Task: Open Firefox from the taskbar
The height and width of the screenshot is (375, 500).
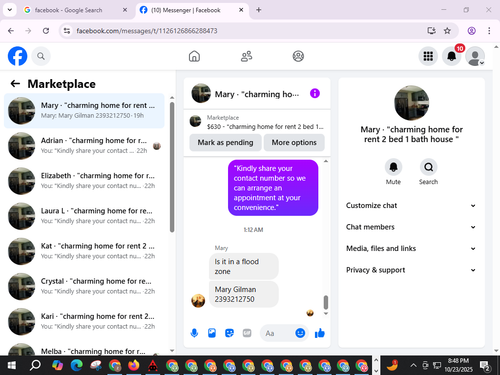Action: click(x=134, y=366)
